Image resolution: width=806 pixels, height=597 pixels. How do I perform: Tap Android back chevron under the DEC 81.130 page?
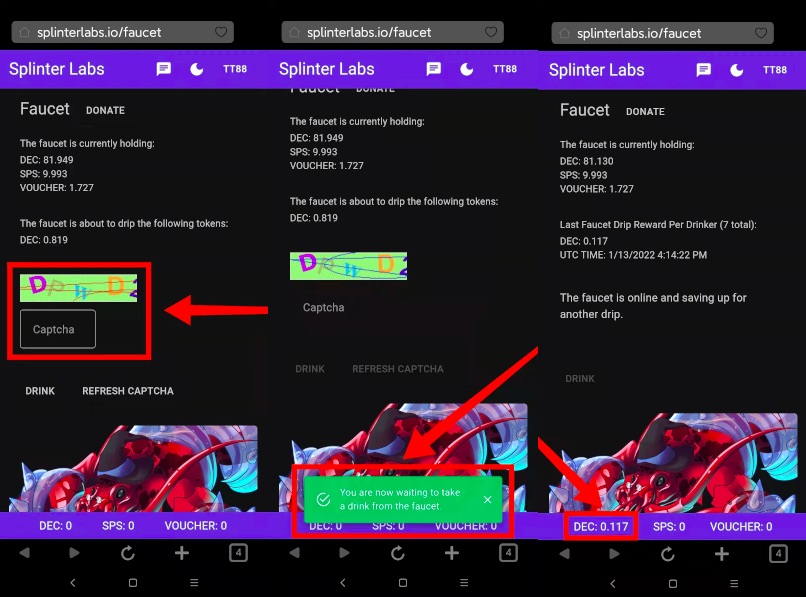613,584
